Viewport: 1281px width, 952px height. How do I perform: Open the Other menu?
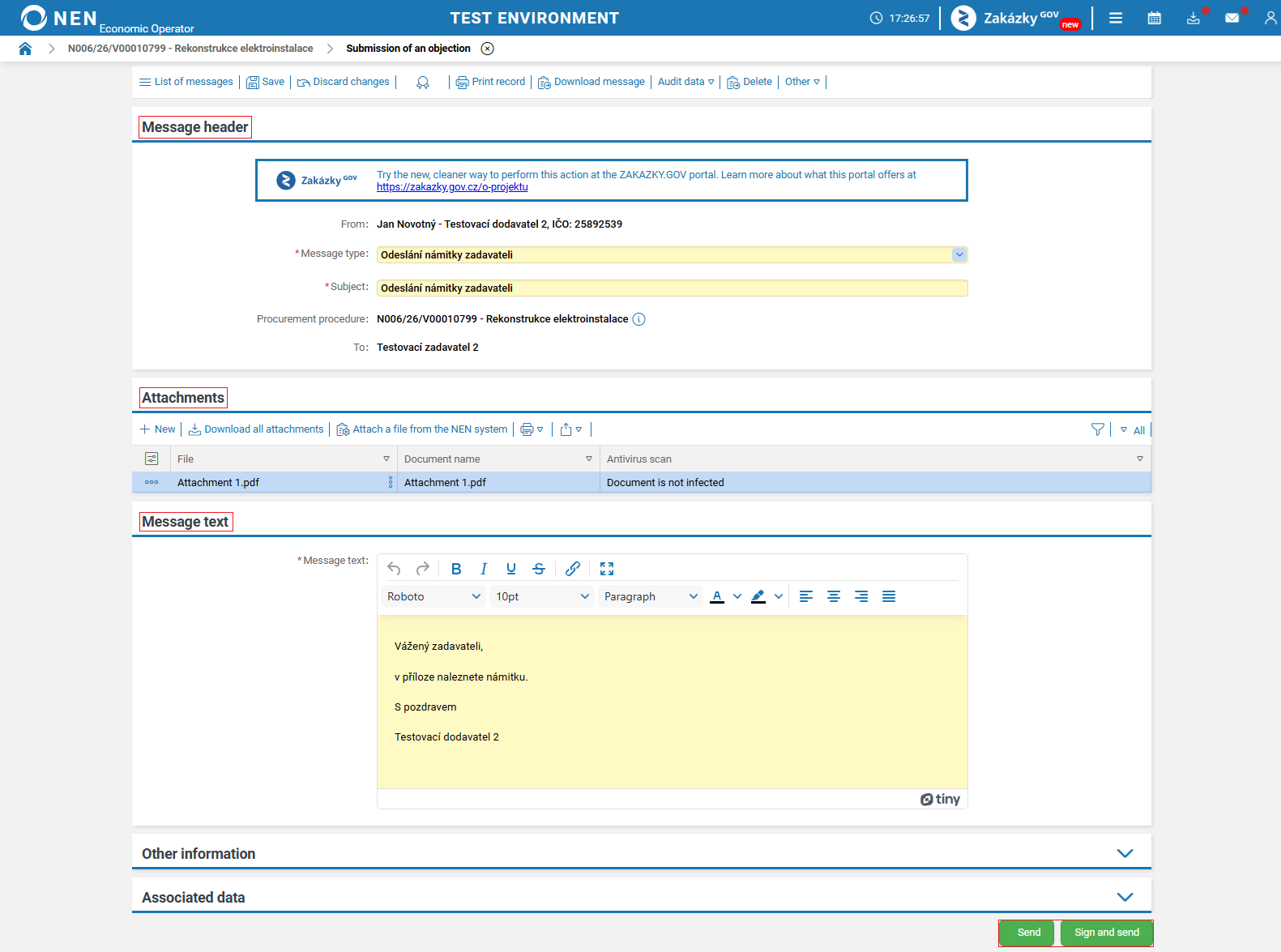802,82
